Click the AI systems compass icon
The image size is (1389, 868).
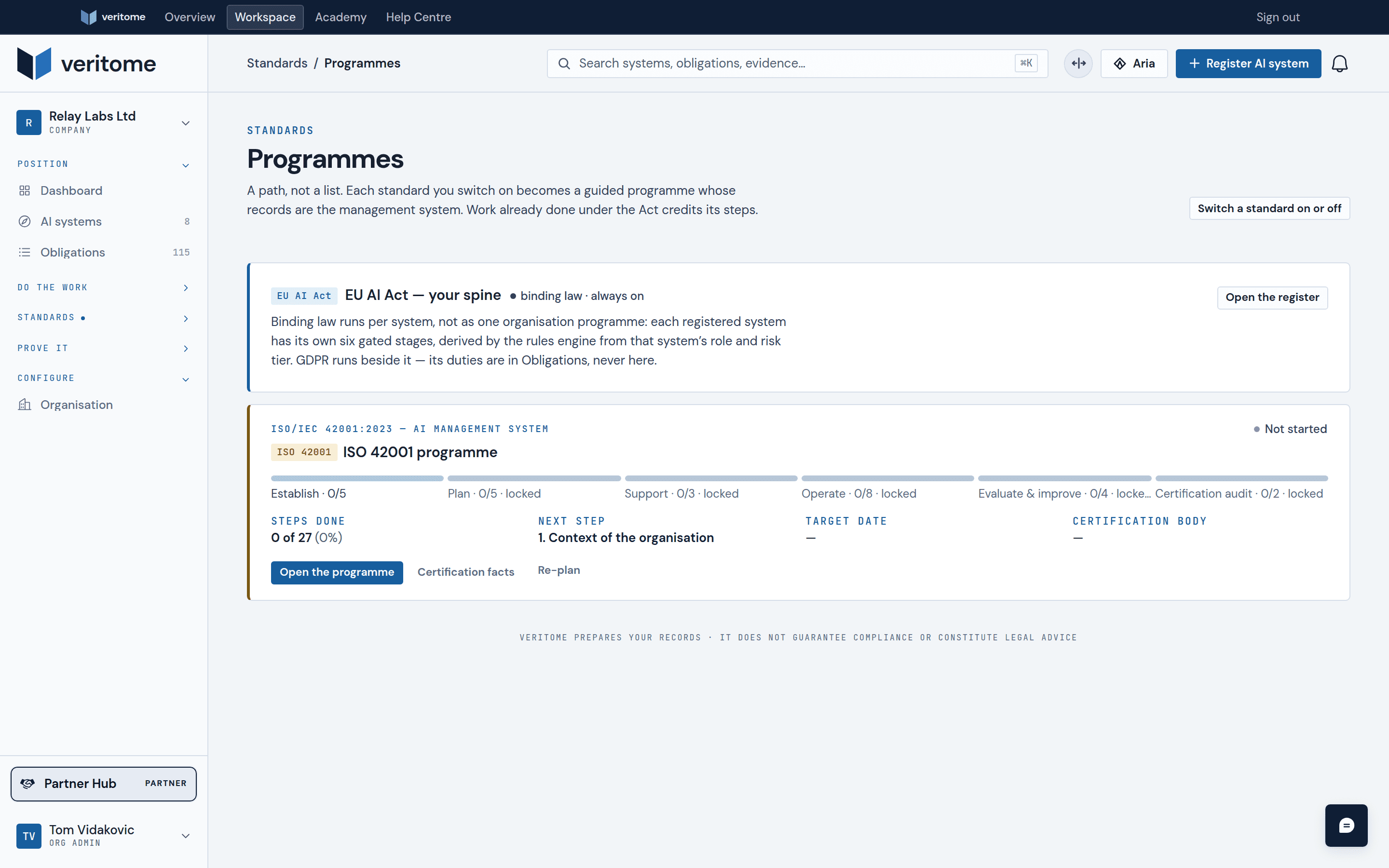click(x=24, y=222)
